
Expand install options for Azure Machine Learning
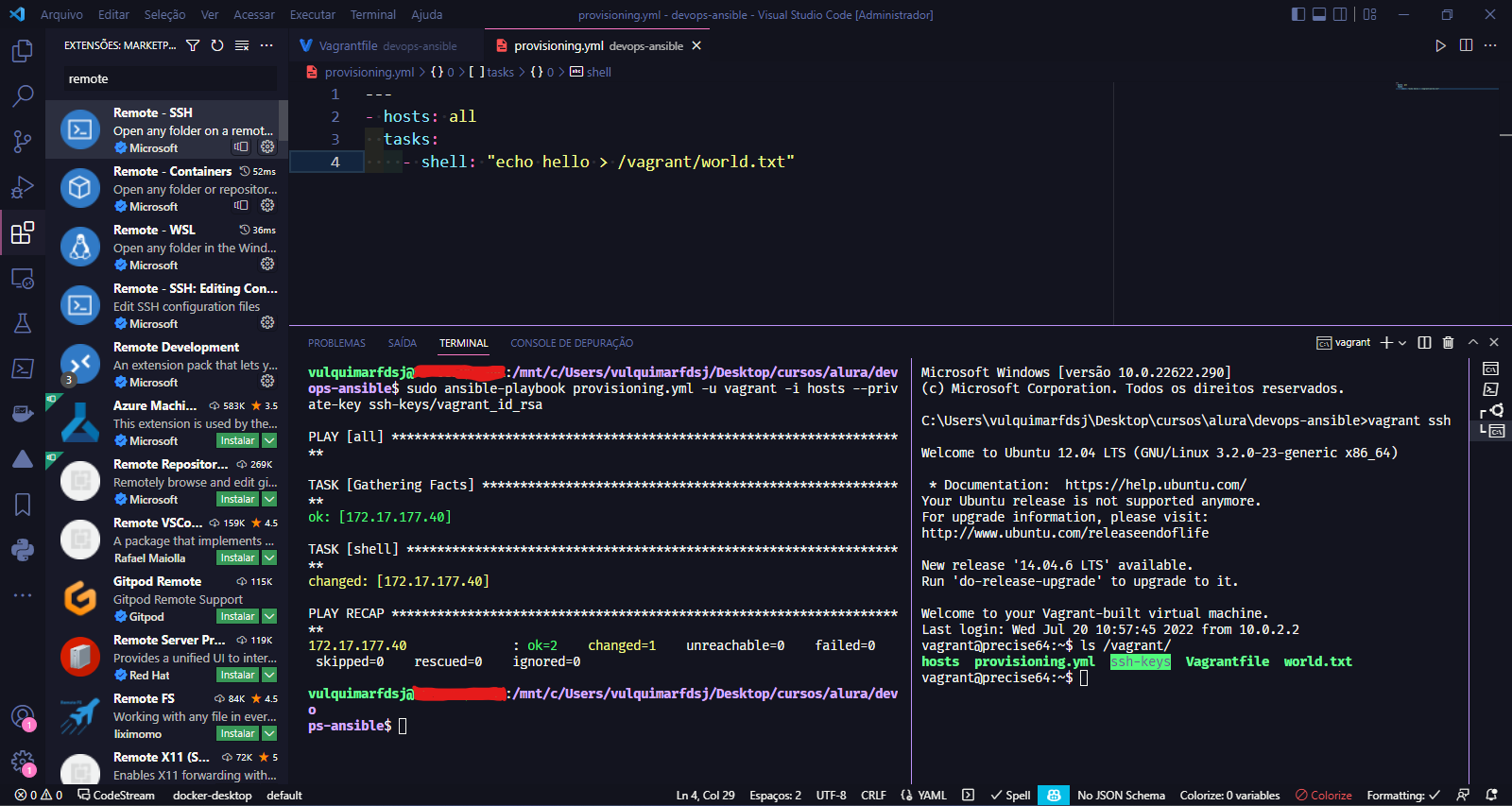pyautogui.click(x=269, y=440)
